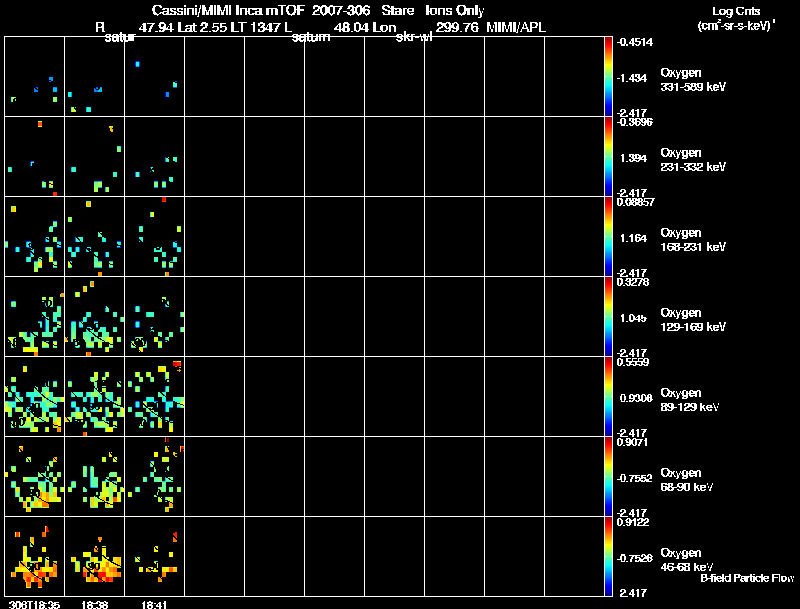Click the 18:38 panel in 129-169 keV row

point(94,317)
